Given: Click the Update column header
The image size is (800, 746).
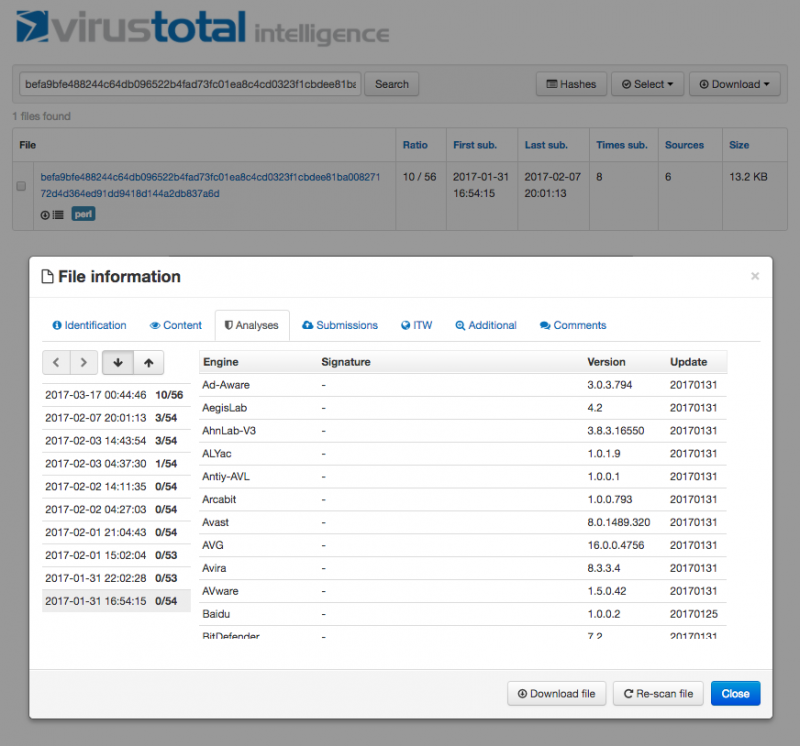Looking at the screenshot, I should click(x=688, y=362).
